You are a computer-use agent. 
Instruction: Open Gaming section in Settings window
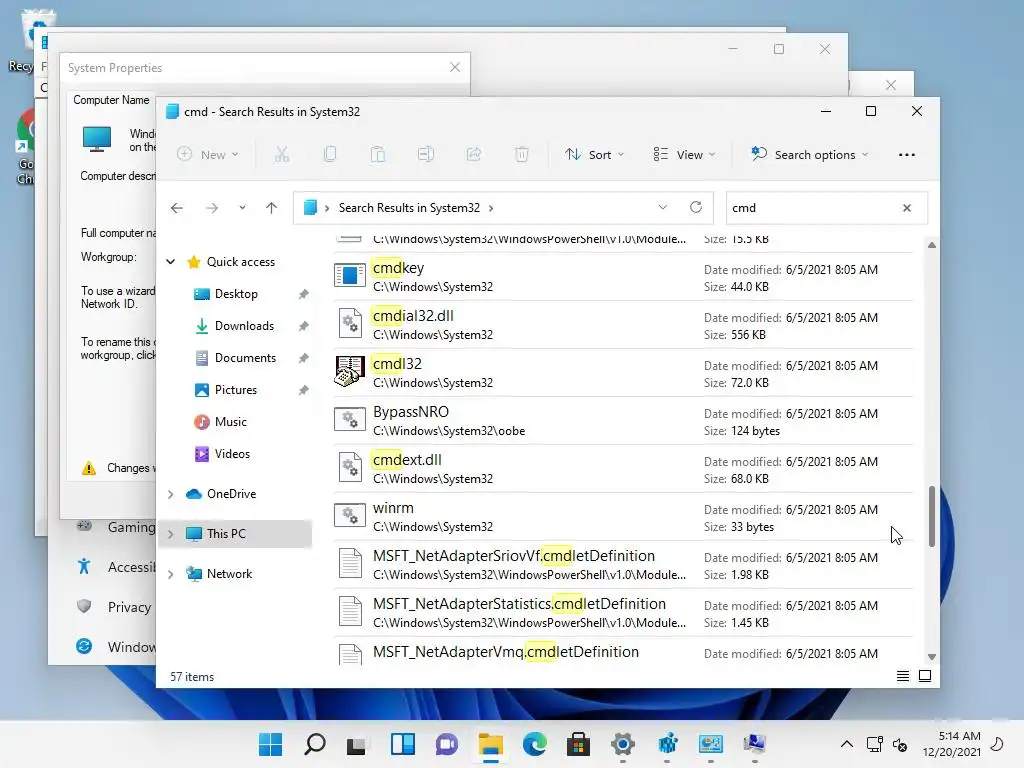(131, 527)
